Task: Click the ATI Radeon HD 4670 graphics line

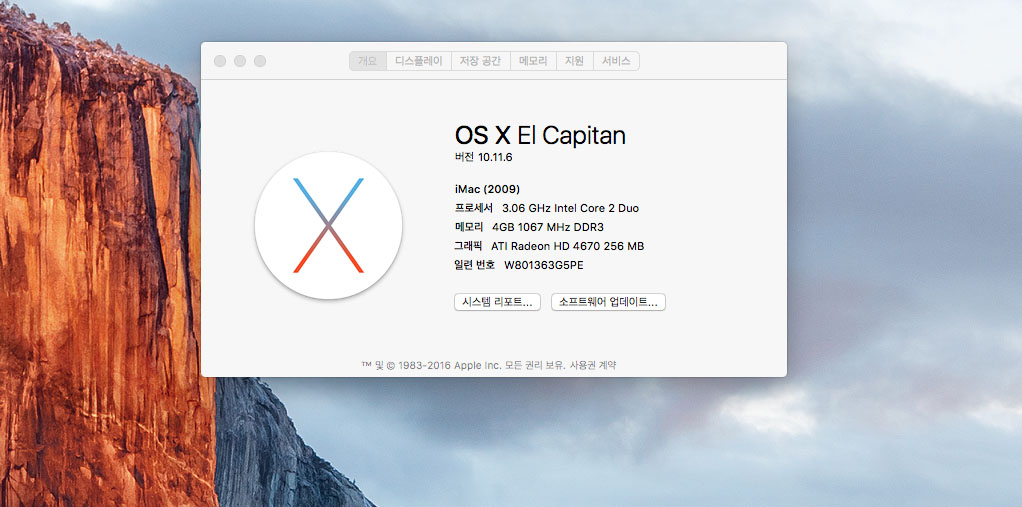Action: 567,246
